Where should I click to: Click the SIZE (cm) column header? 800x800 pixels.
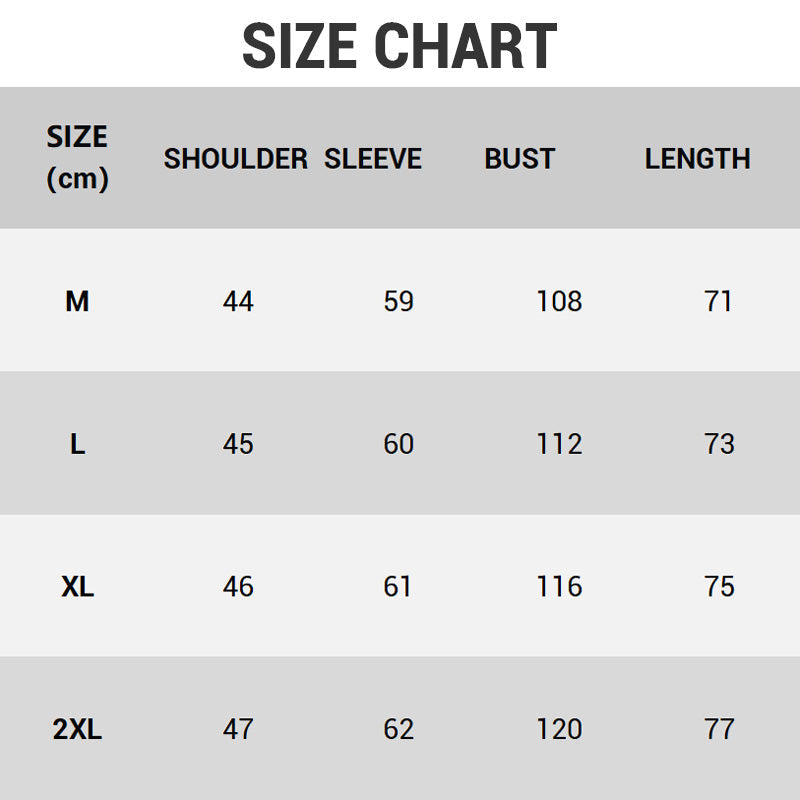click(77, 158)
